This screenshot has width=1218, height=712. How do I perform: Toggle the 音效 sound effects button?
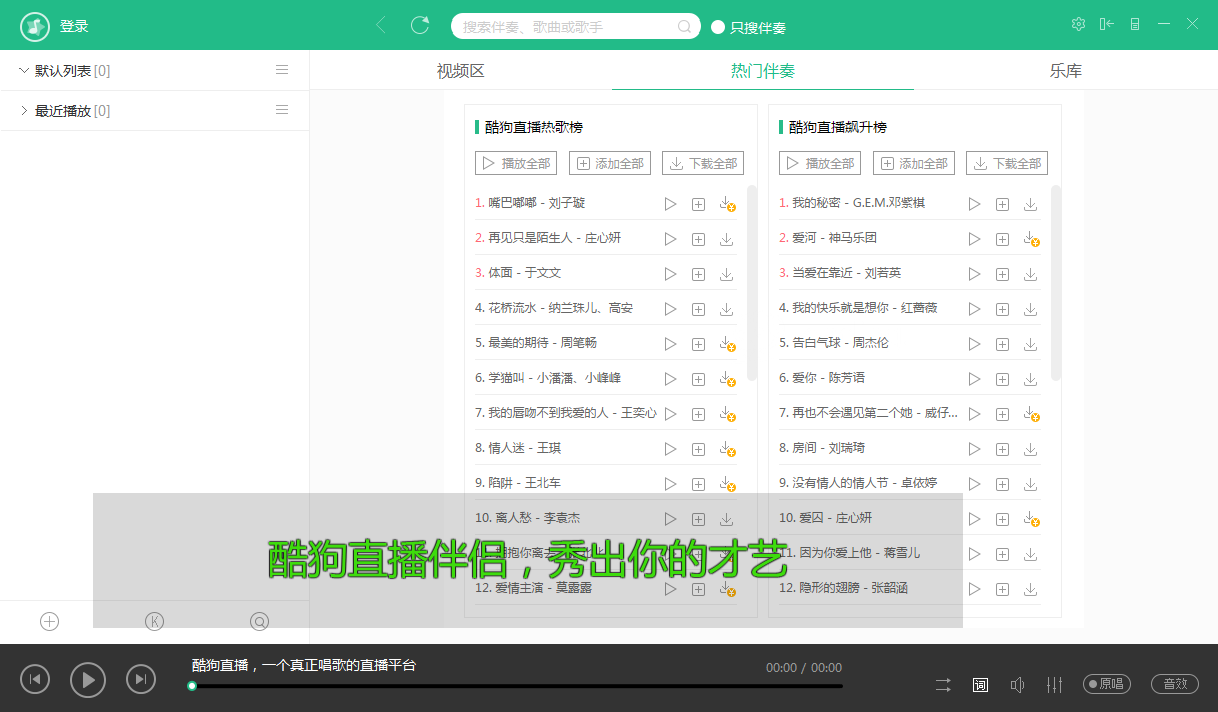coord(1175,684)
